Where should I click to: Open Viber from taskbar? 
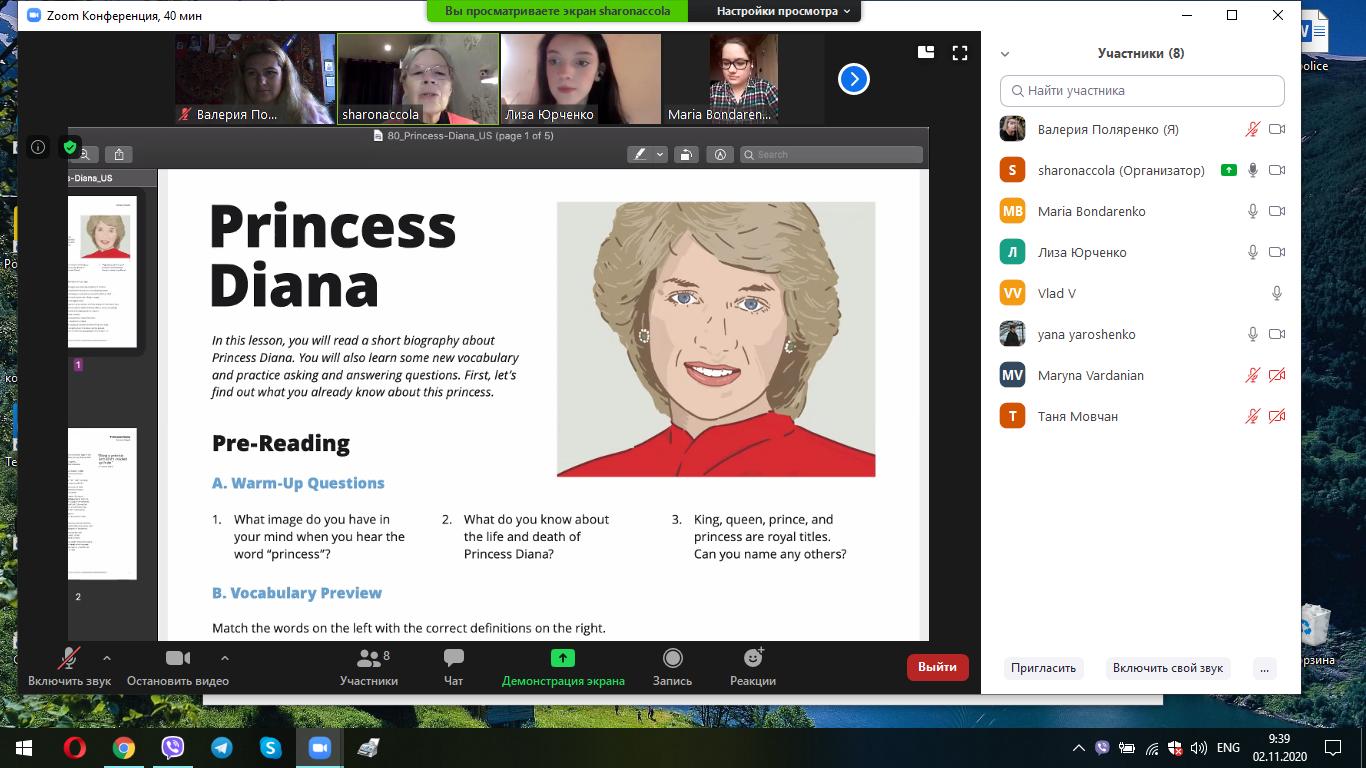(x=172, y=748)
